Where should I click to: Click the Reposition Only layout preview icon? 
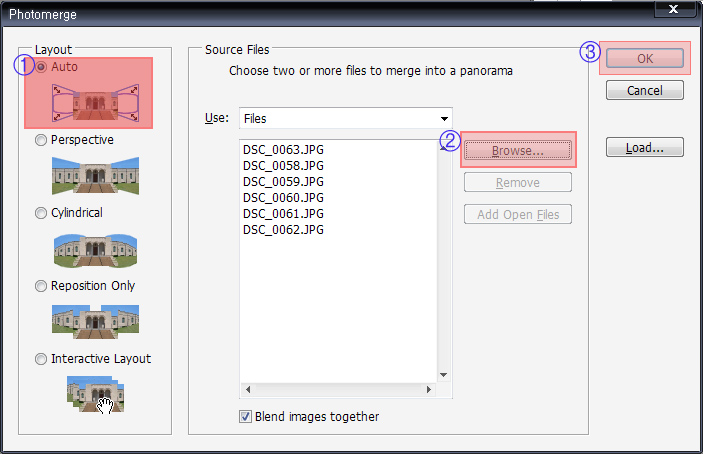96,320
